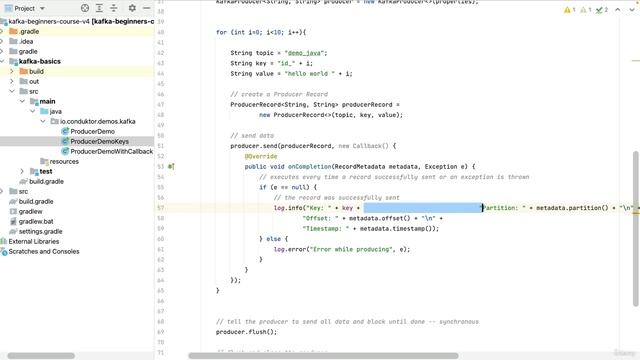Click the kafka-basics module folder icon

point(13,61)
